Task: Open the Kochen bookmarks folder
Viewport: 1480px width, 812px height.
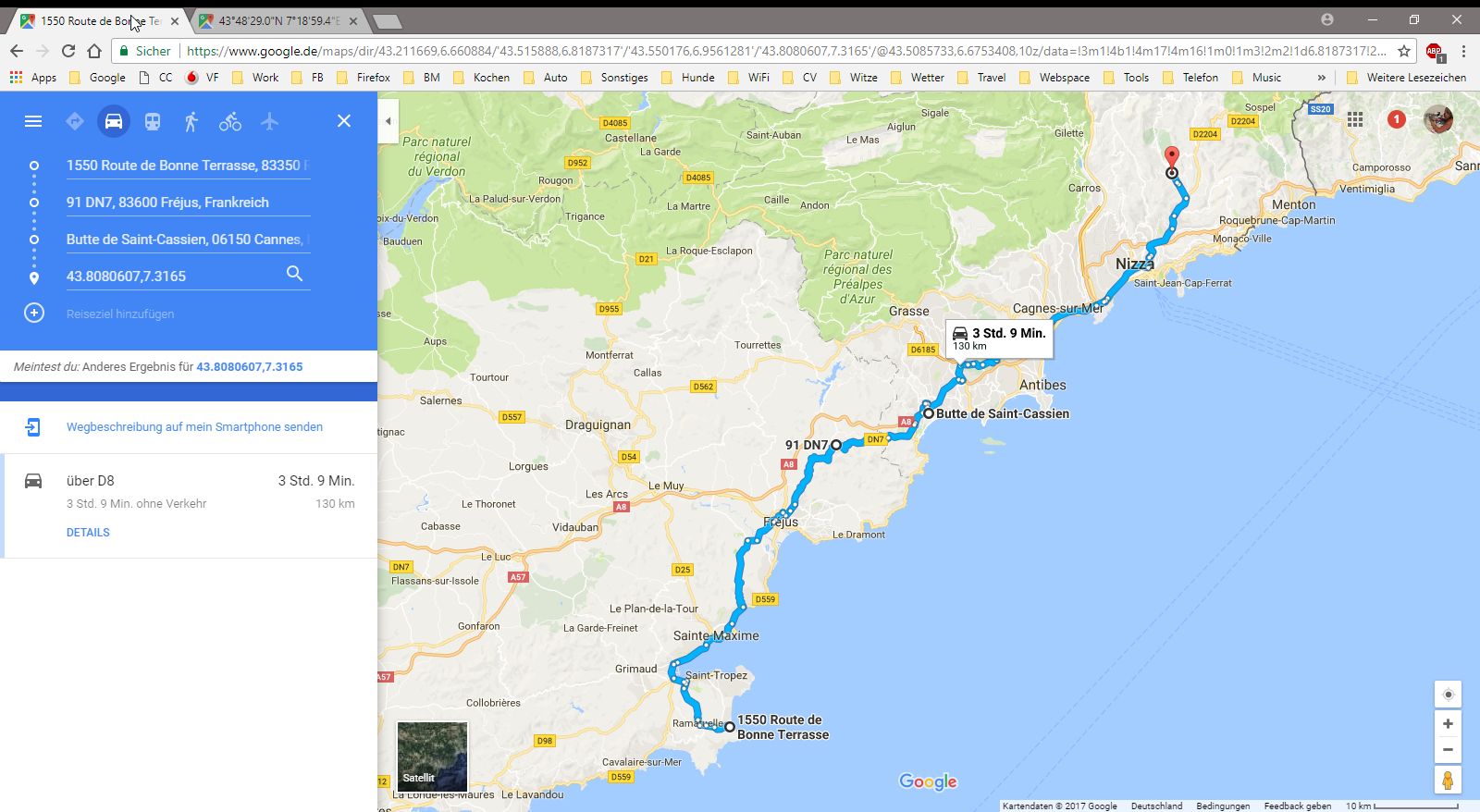Action: [482, 78]
